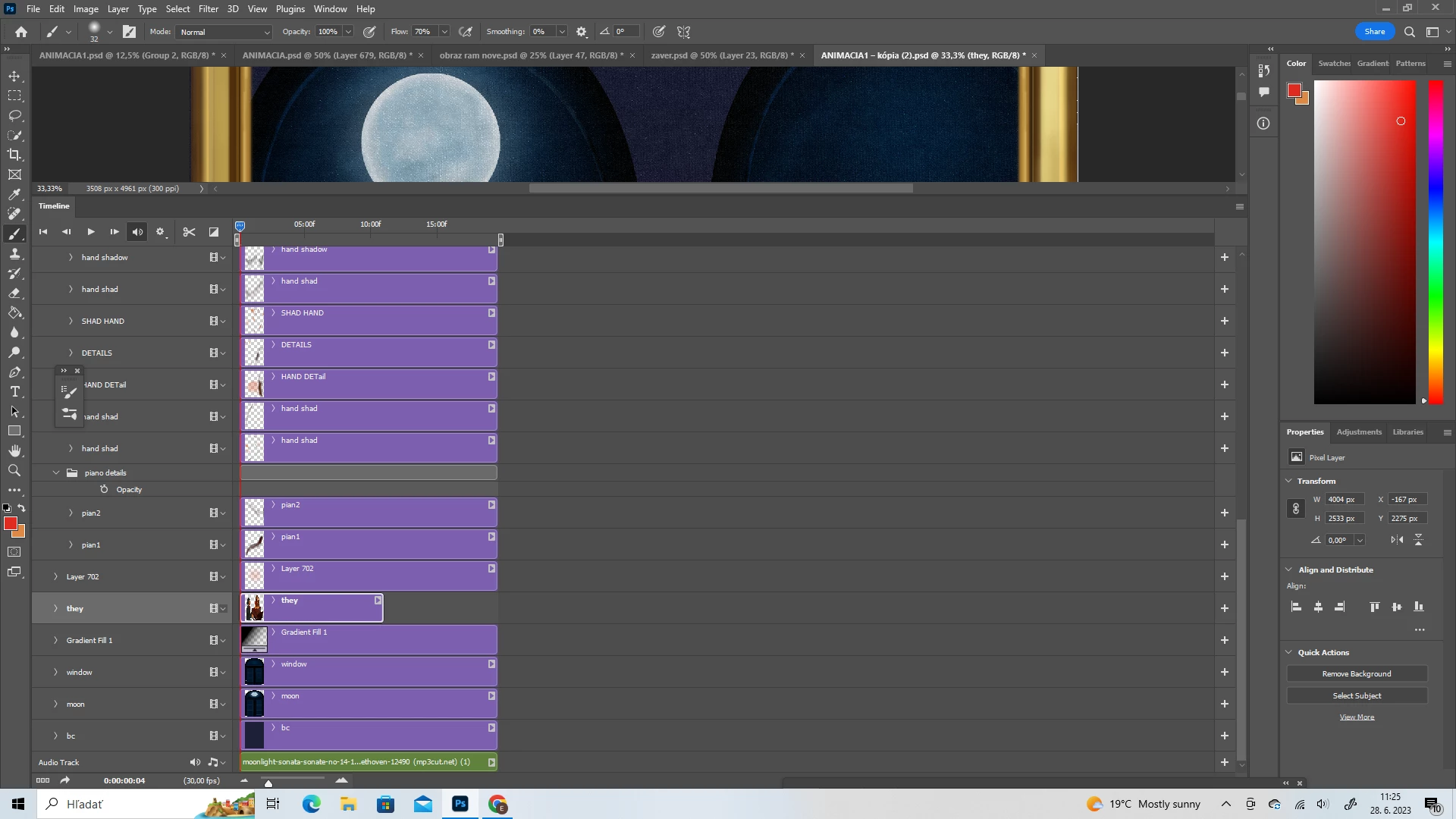This screenshot has height=819, width=1456.
Task: Switch to the zaver.psd document tab
Action: point(721,55)
